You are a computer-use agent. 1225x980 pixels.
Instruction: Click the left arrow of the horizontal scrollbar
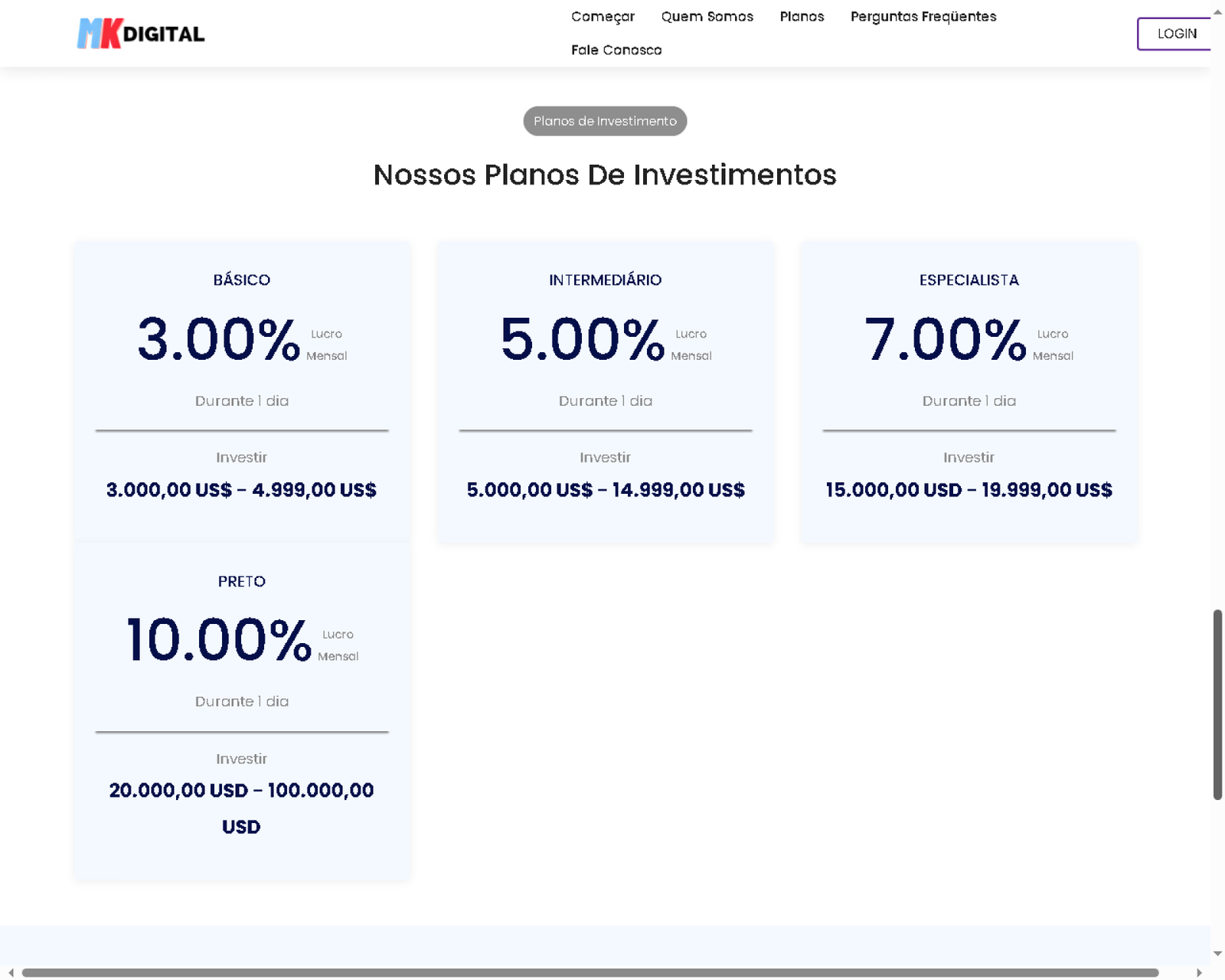click(x=11, y=972)
